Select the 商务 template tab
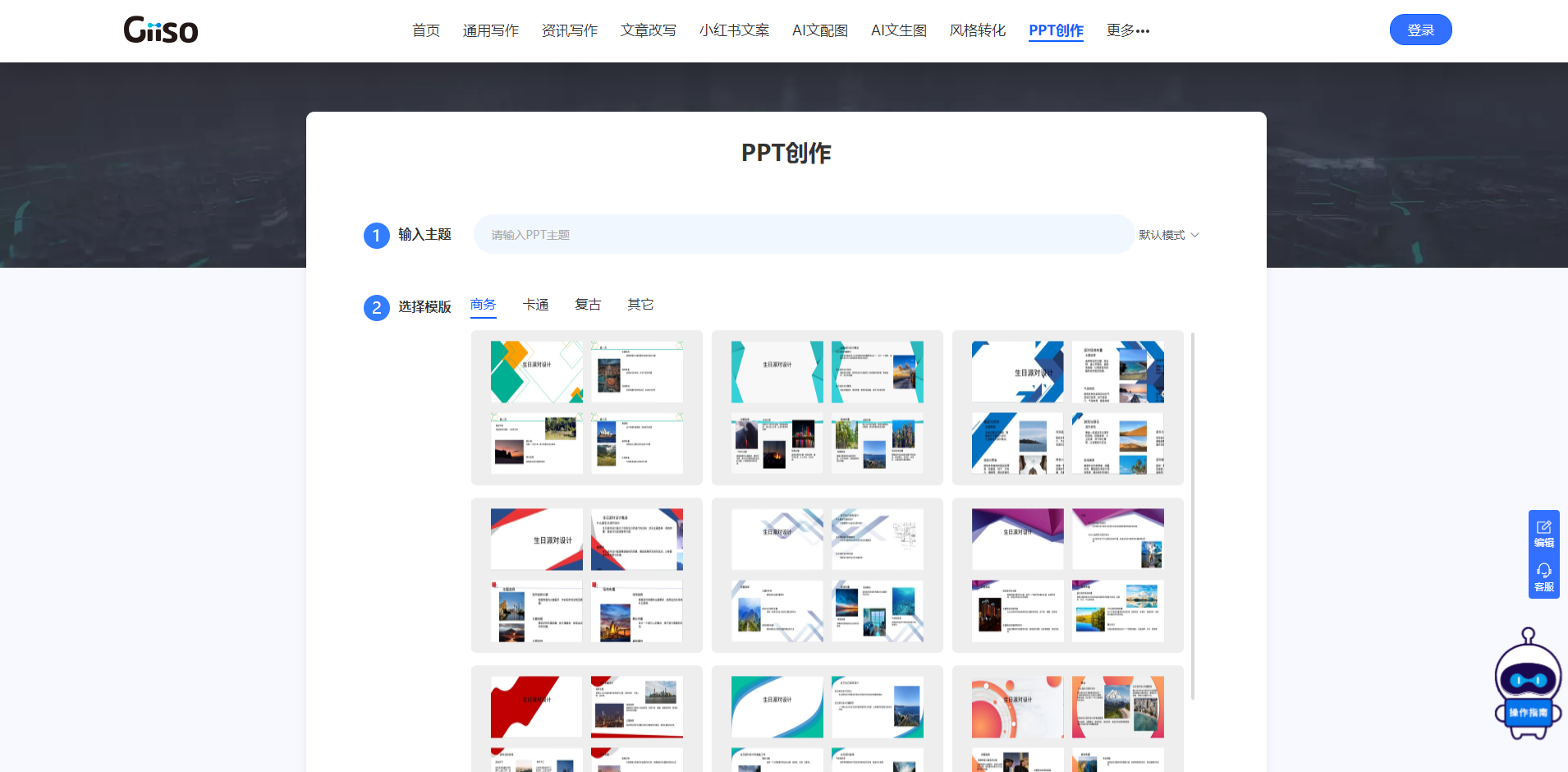This screenshot has width=1568, height=772. (483, 305)
